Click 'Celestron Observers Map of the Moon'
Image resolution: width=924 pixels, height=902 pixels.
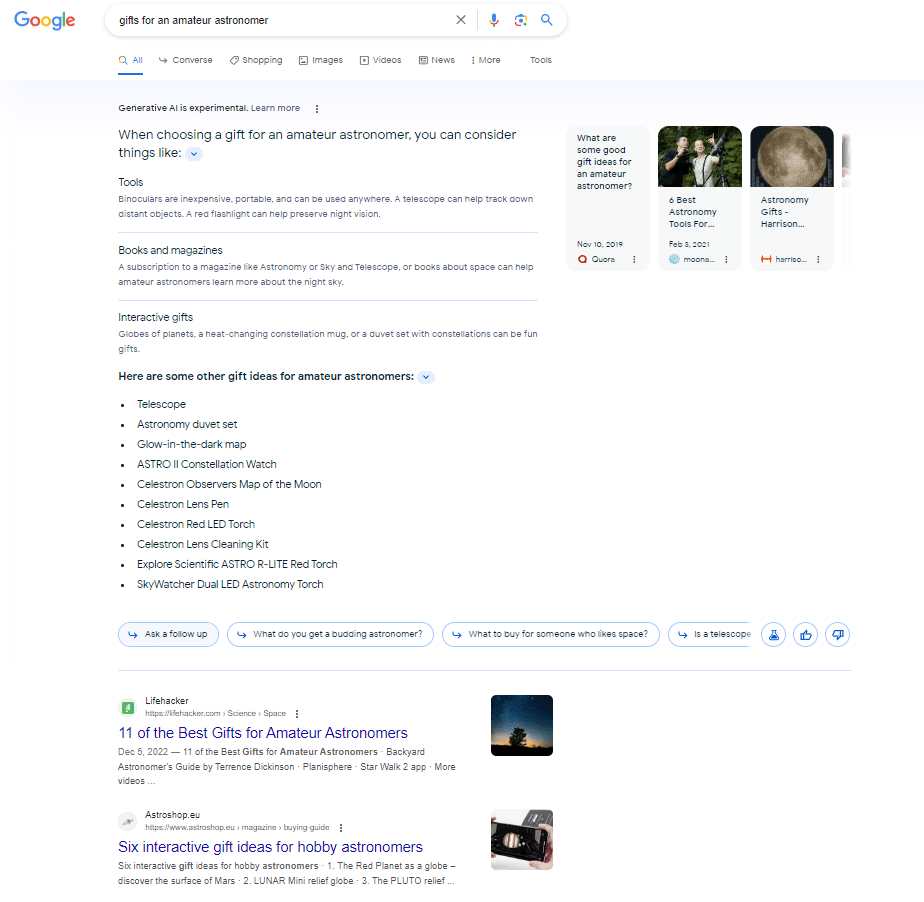click(229, 484)
